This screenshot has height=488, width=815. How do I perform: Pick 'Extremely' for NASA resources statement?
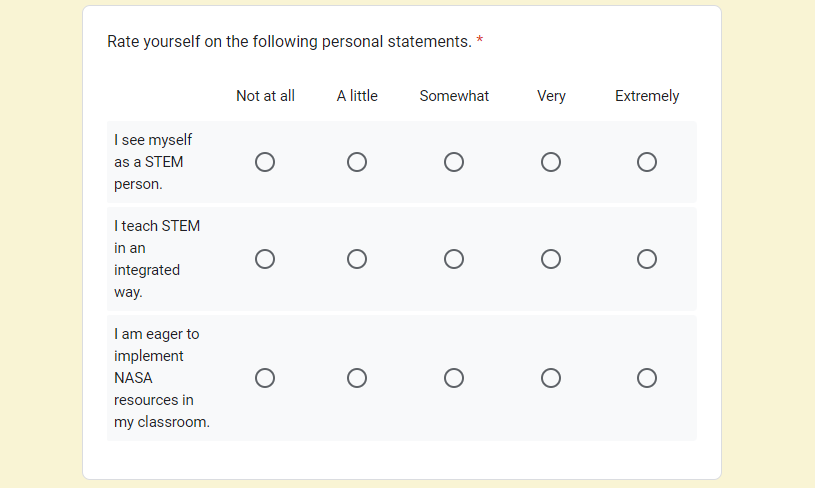(x=647, y=378)
